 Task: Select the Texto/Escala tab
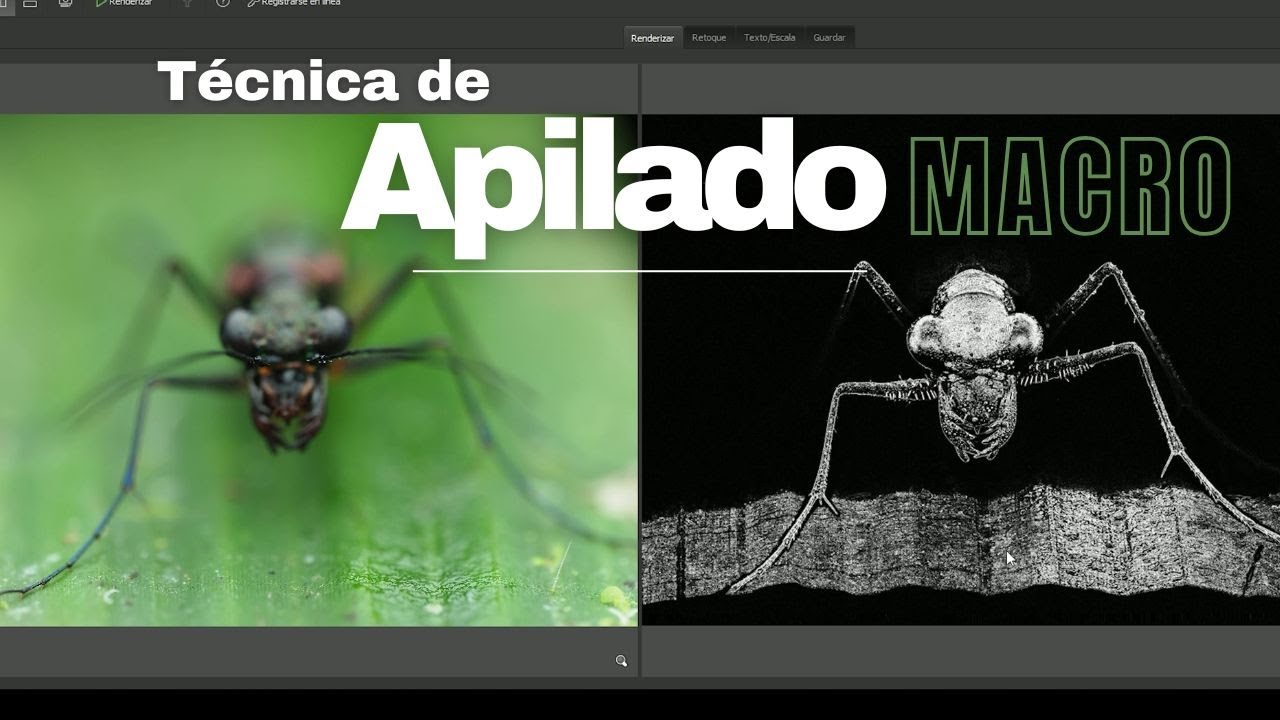click(770, 38)
